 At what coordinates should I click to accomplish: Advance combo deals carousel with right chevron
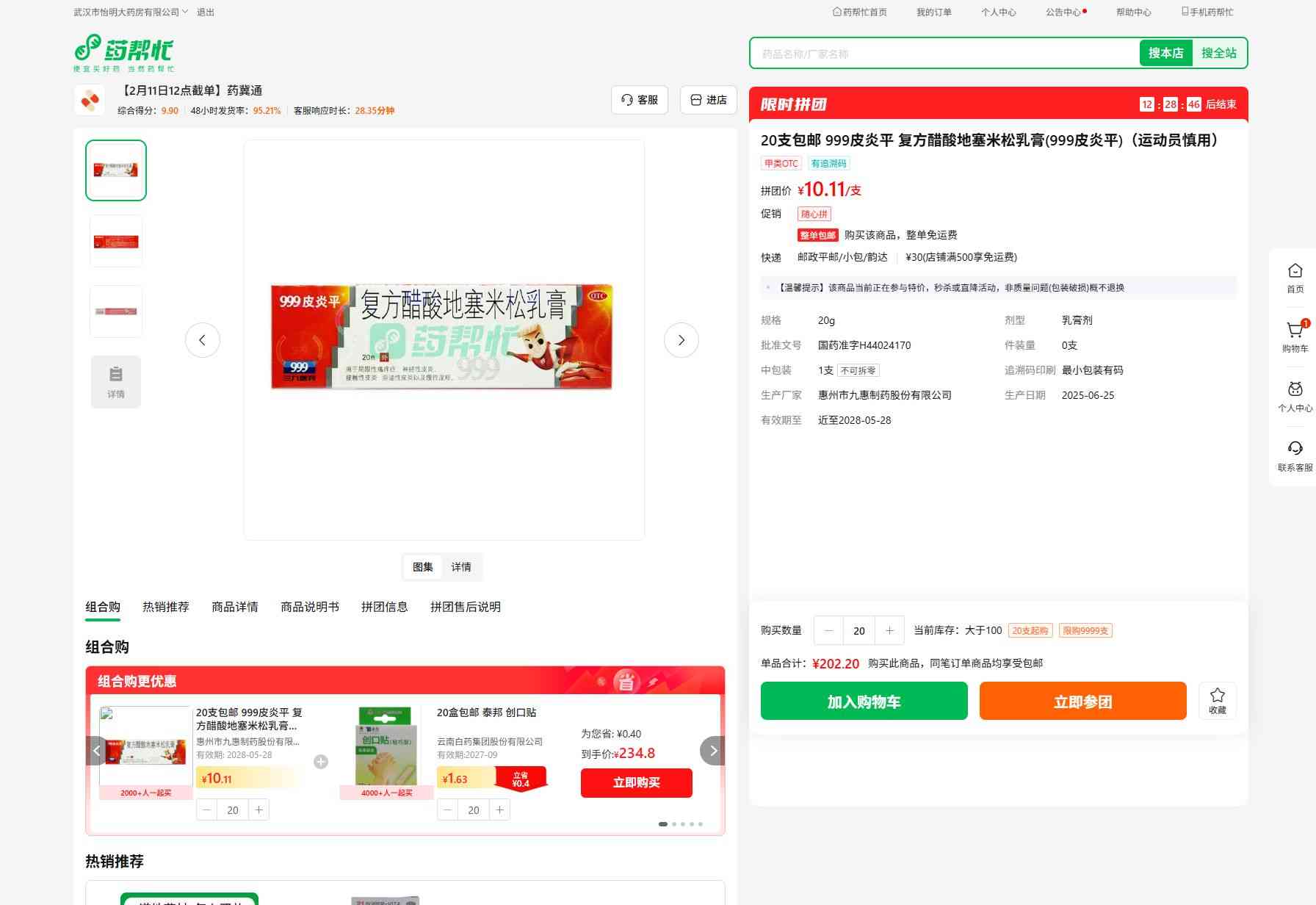tap(712, 751)
